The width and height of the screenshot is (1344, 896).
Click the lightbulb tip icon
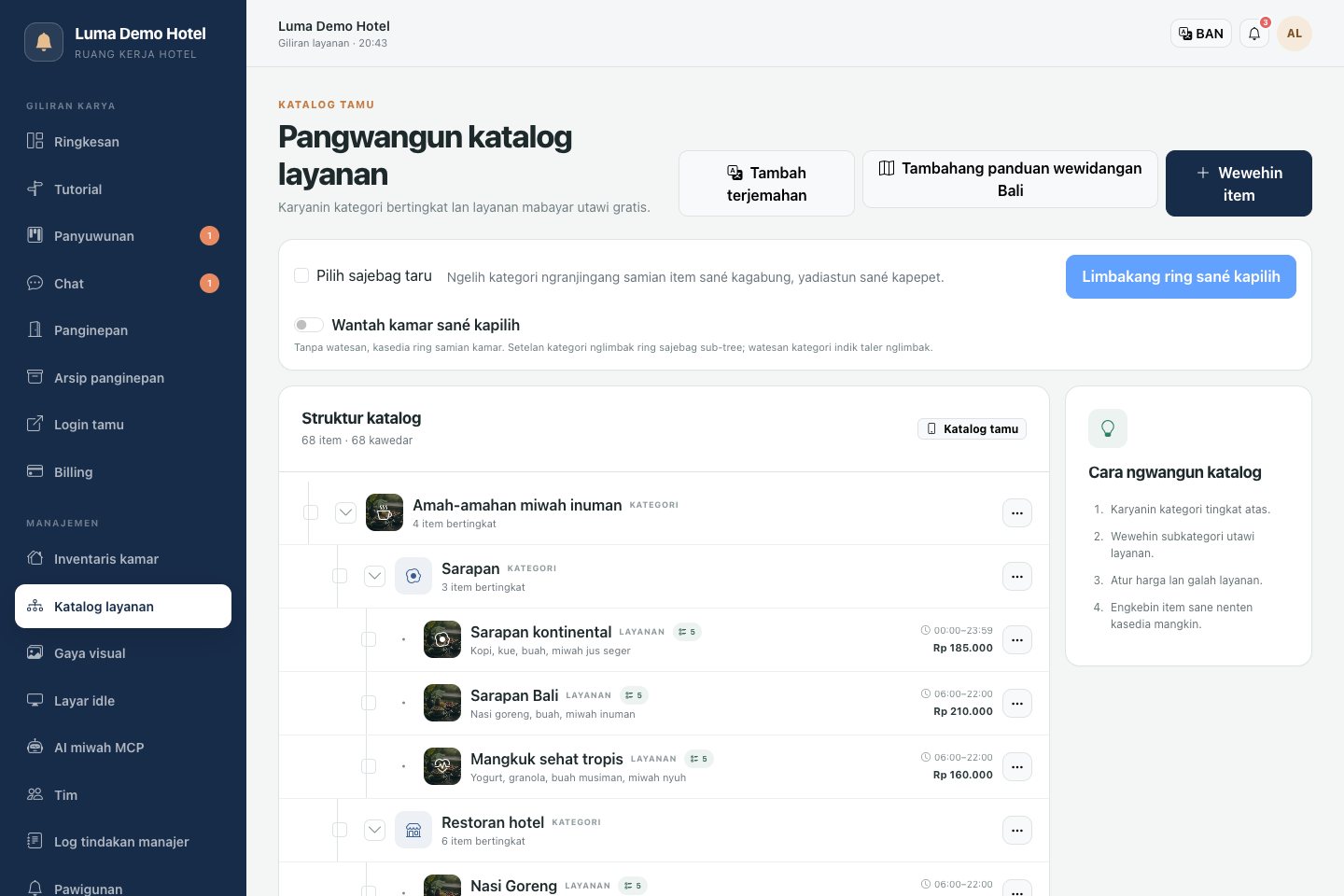[x=1108, y=428]
